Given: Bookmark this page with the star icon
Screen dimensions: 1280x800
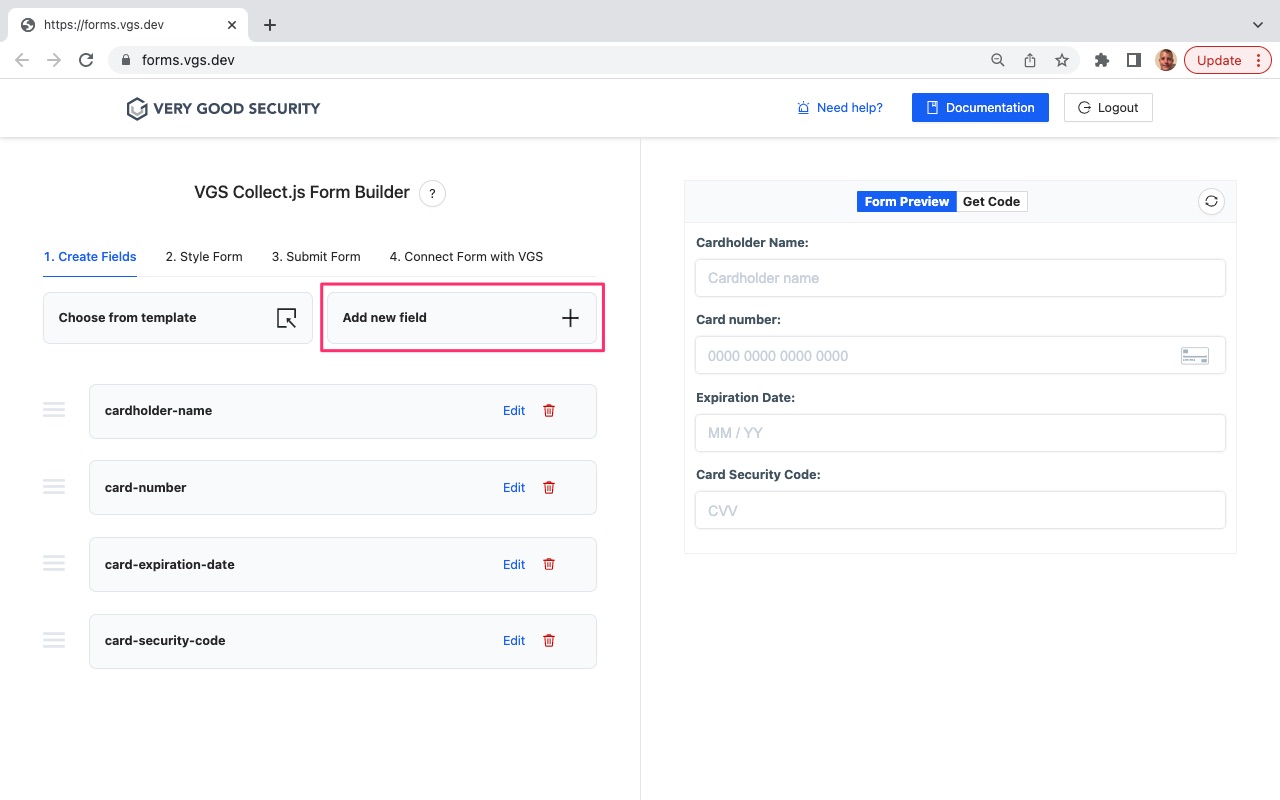Looking at the screenshot, I should 1062,60.
